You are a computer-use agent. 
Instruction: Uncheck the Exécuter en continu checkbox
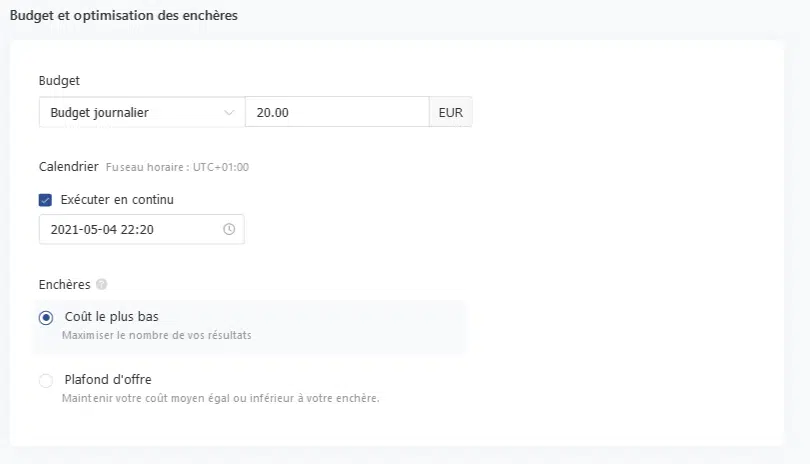click(45, 200)
